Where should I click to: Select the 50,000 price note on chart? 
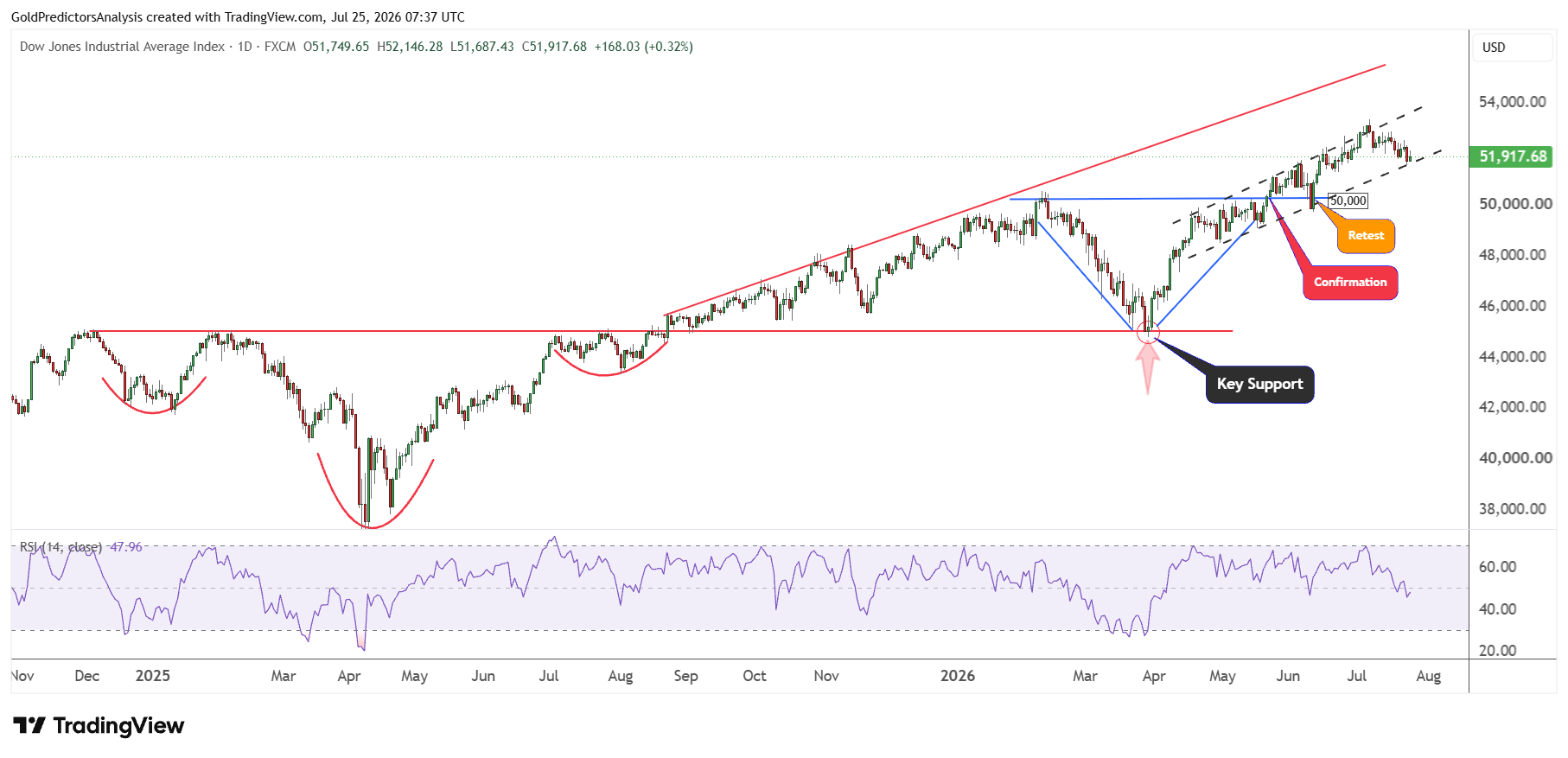coord(1348,201)
